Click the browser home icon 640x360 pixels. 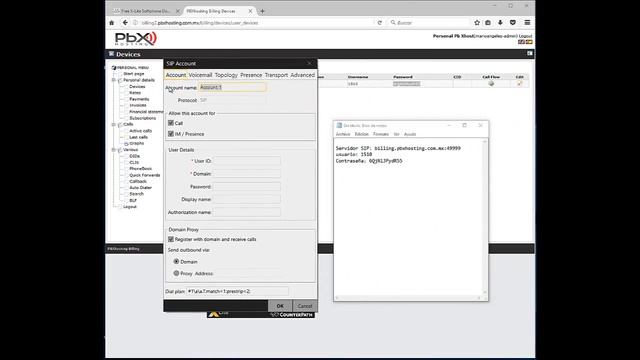click(x=111, y=23)
